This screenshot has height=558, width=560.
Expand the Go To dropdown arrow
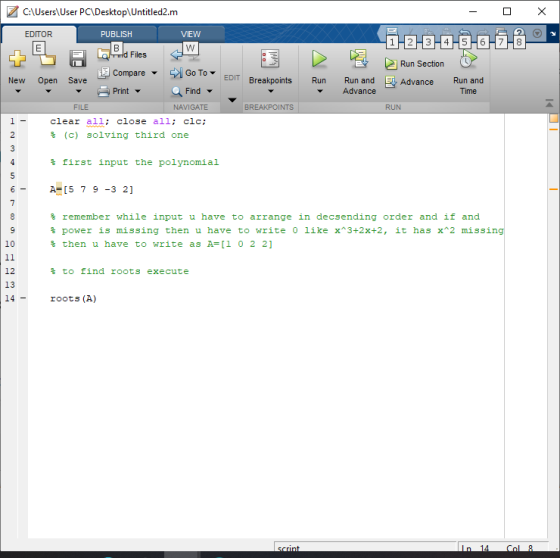[x=213, y=73]
